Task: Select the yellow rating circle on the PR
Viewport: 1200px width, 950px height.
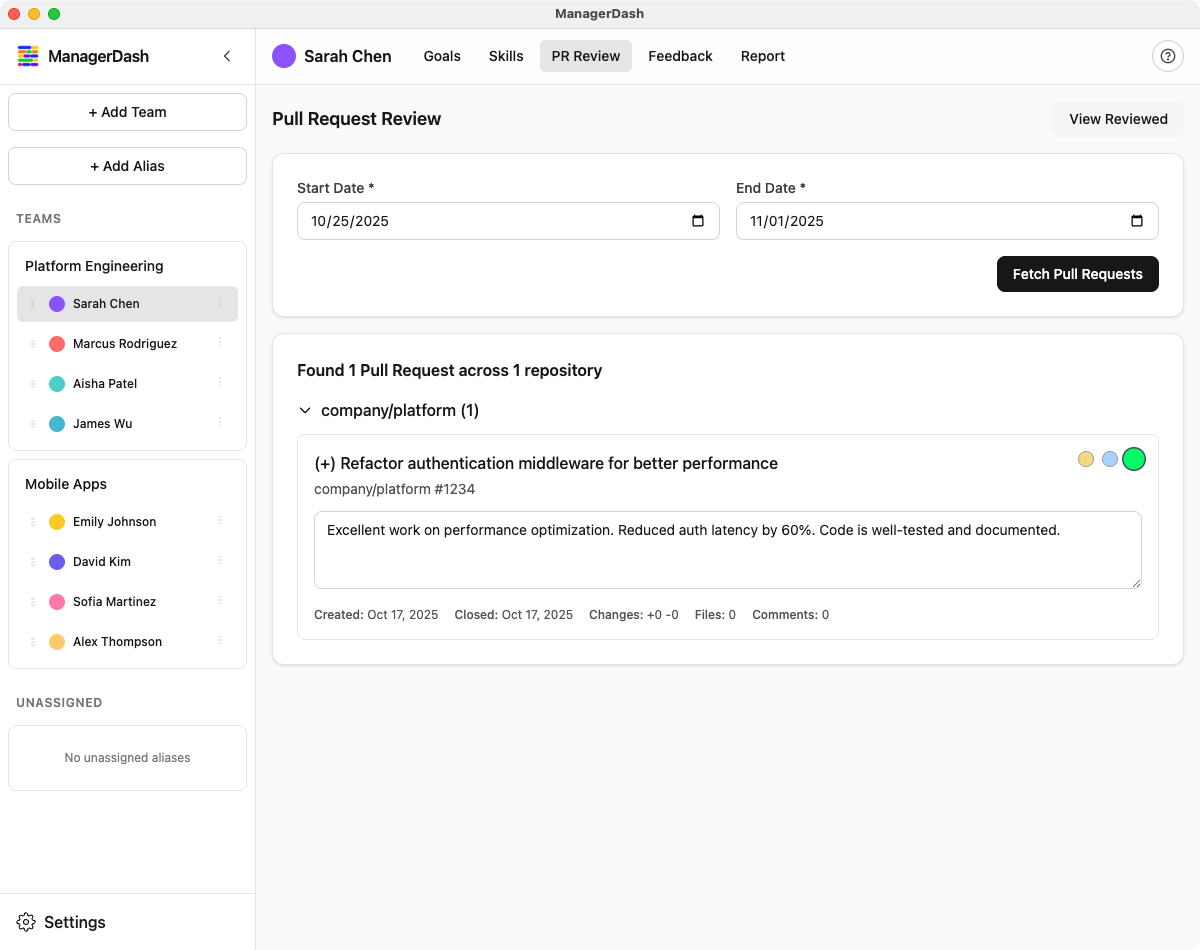Action: coord(1085,459)
